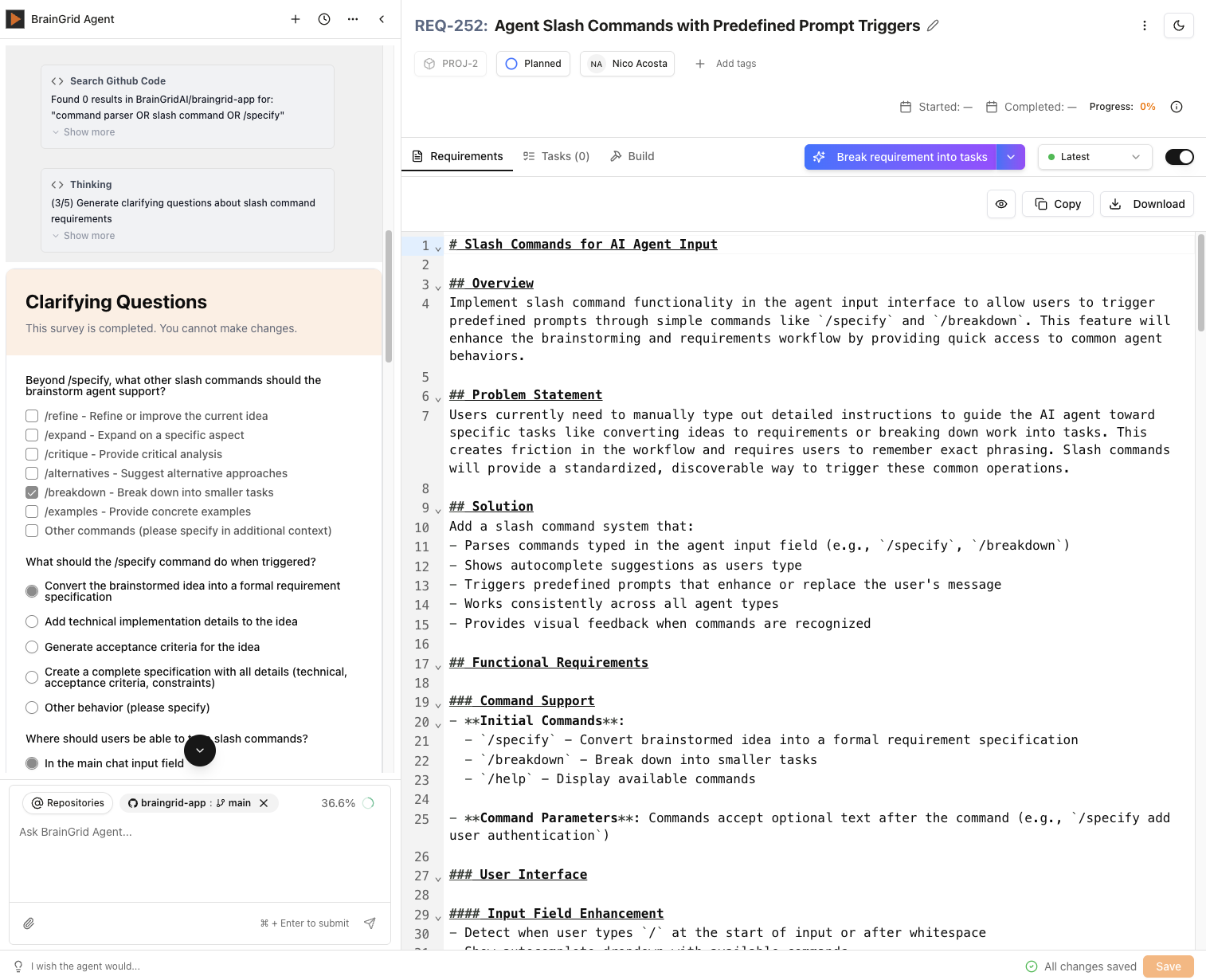Select 'Generate acceptance criteria' radio option
This screenshot has height=980, width=1206.
coord(32,647)
